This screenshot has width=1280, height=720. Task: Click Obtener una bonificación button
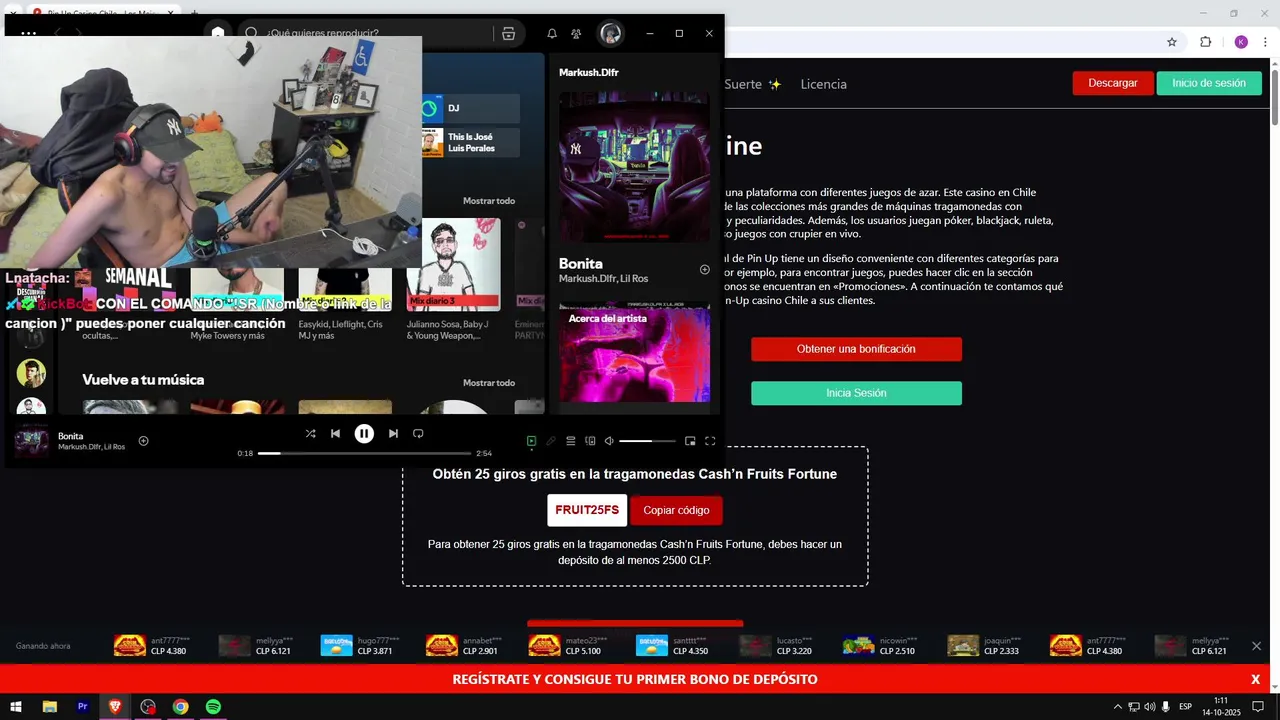tap(856, 349)
